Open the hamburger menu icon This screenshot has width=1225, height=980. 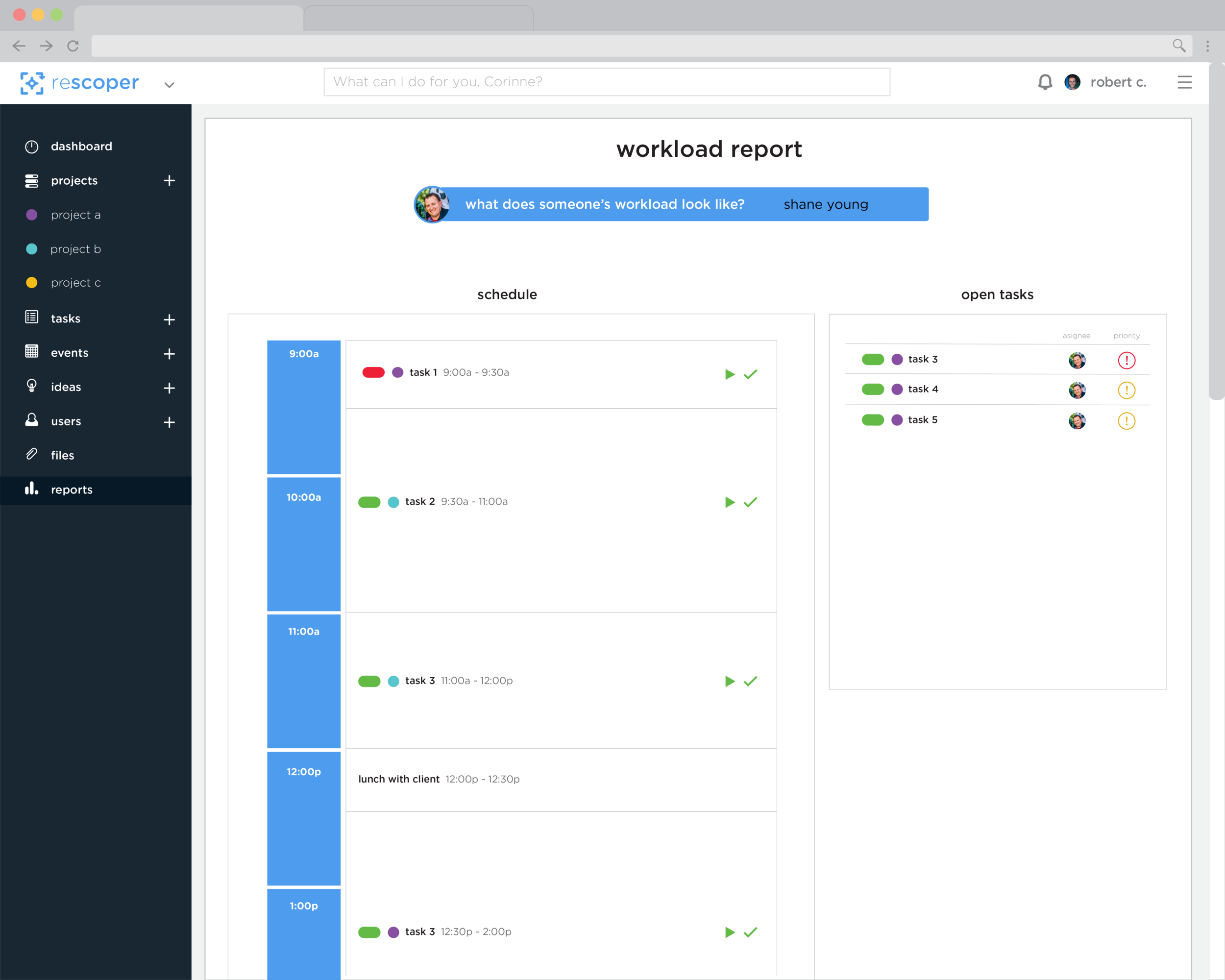click(1184, 82)
